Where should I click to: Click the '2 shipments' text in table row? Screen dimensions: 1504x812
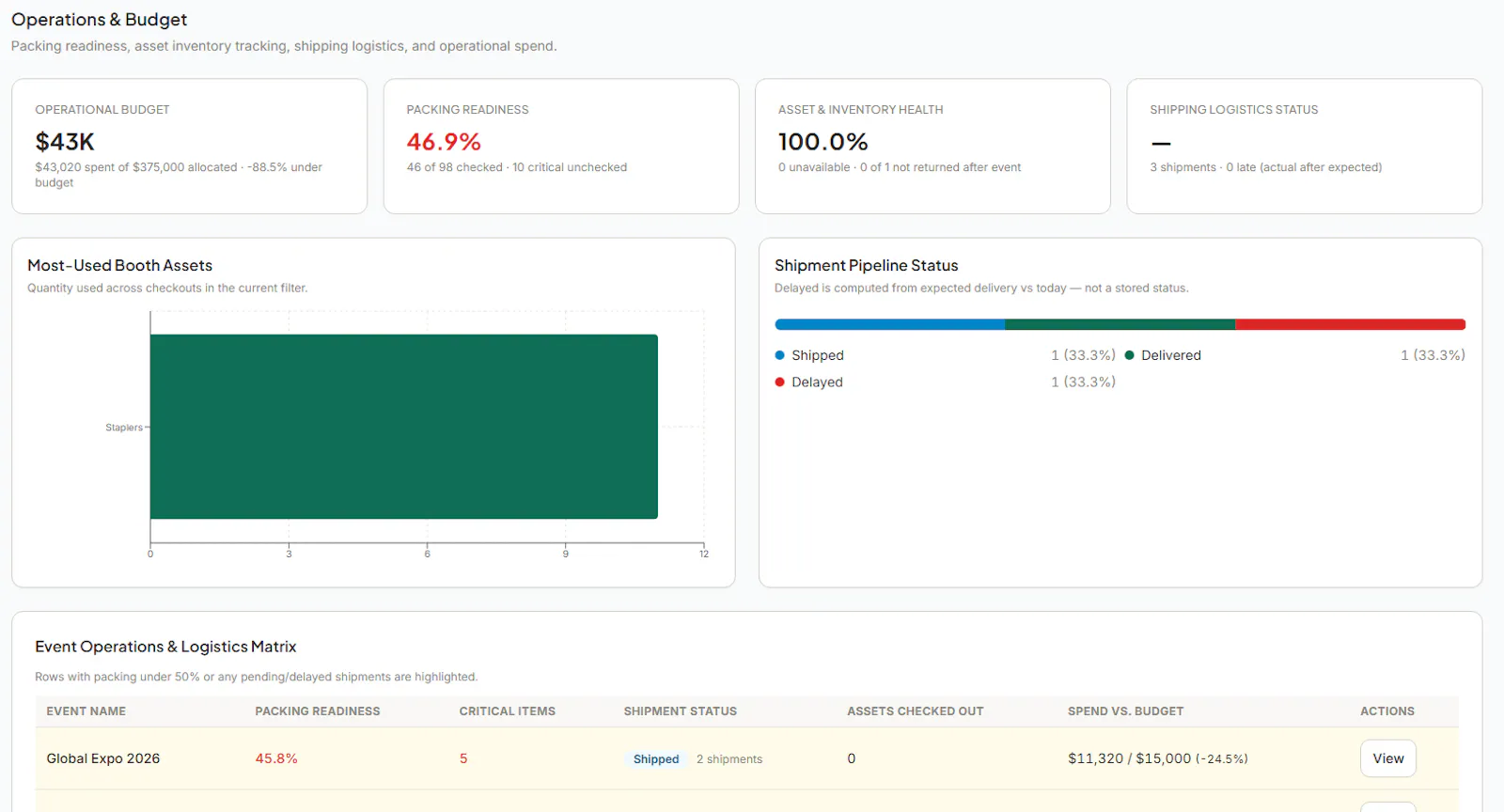[x=729, y=759]
